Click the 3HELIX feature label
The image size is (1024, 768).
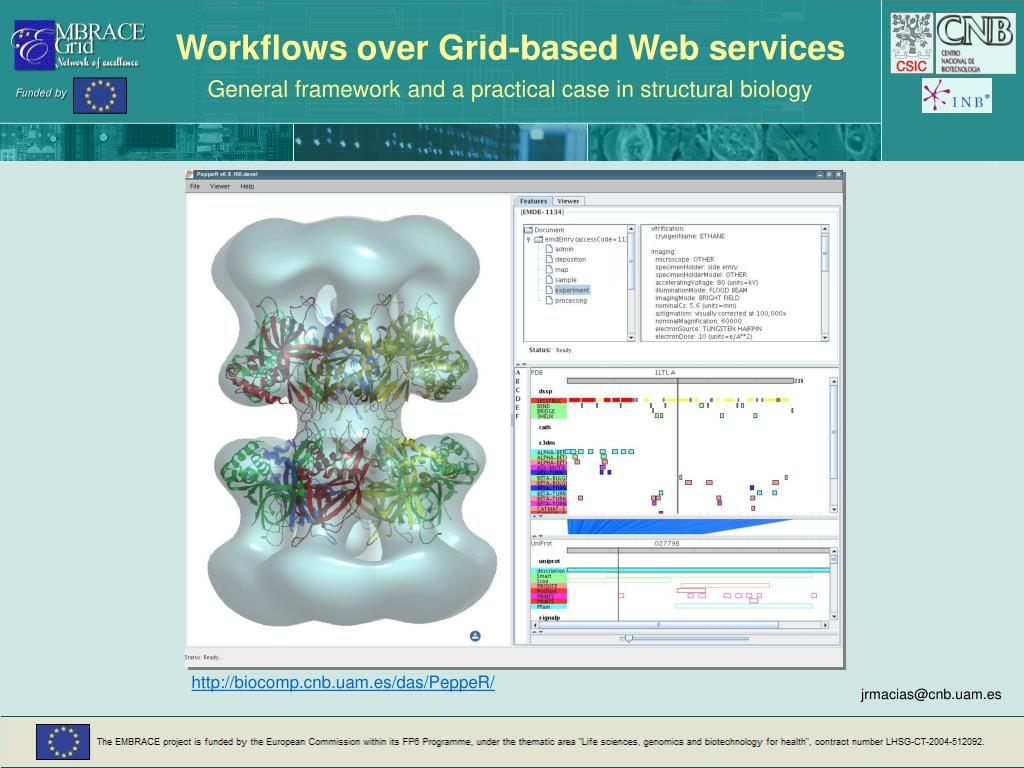click(x=549, y=416)
